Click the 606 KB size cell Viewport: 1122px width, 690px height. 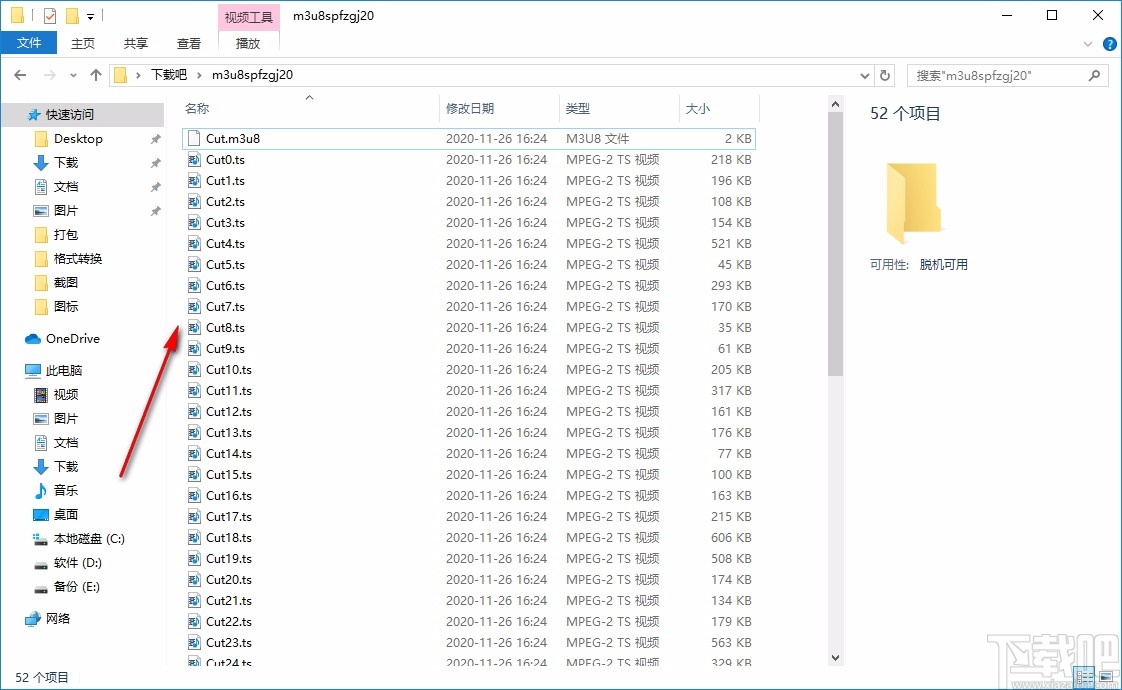pos(731,538)
